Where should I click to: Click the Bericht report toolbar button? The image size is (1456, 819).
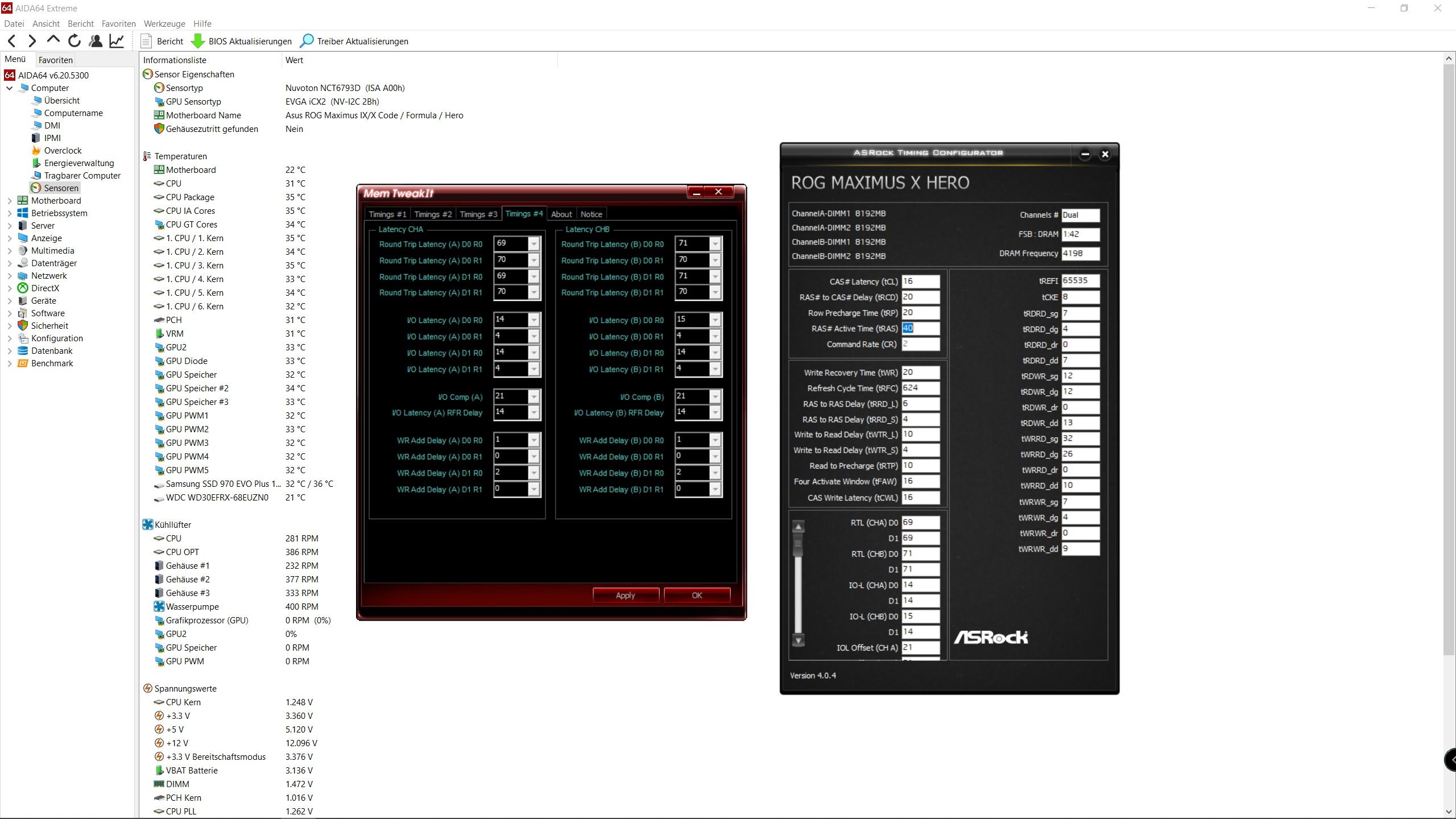point(162,41)
